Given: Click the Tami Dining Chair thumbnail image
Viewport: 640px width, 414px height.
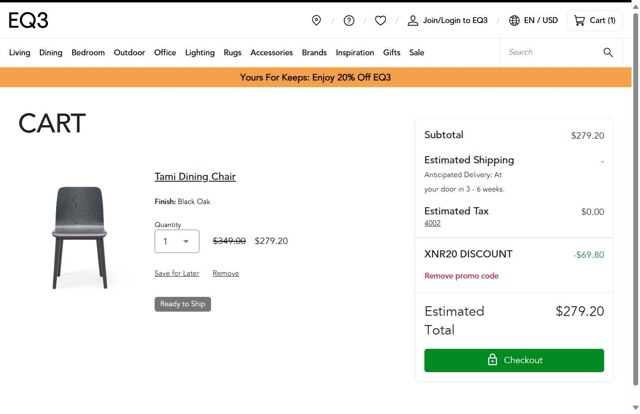Looking at the screenshot, I should pos(80,238).
